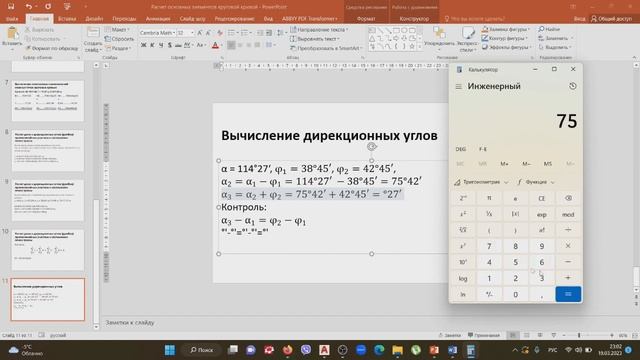
Task: Open the Shape Fill (Заливка фигуры) dropdown
Action: [x=506, y=29]
